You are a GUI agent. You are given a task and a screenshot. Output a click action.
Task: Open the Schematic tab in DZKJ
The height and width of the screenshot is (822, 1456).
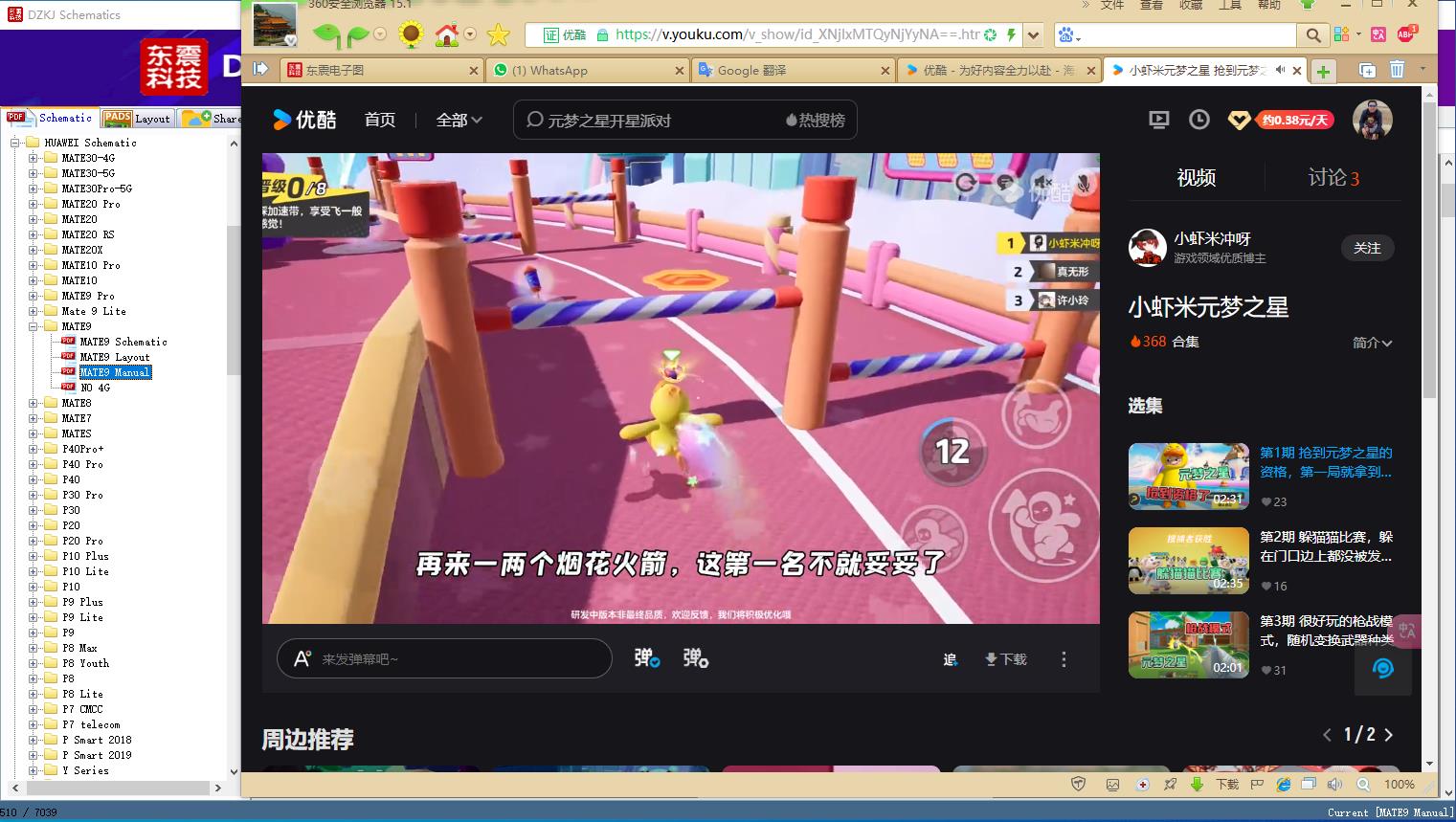point(50,118)
